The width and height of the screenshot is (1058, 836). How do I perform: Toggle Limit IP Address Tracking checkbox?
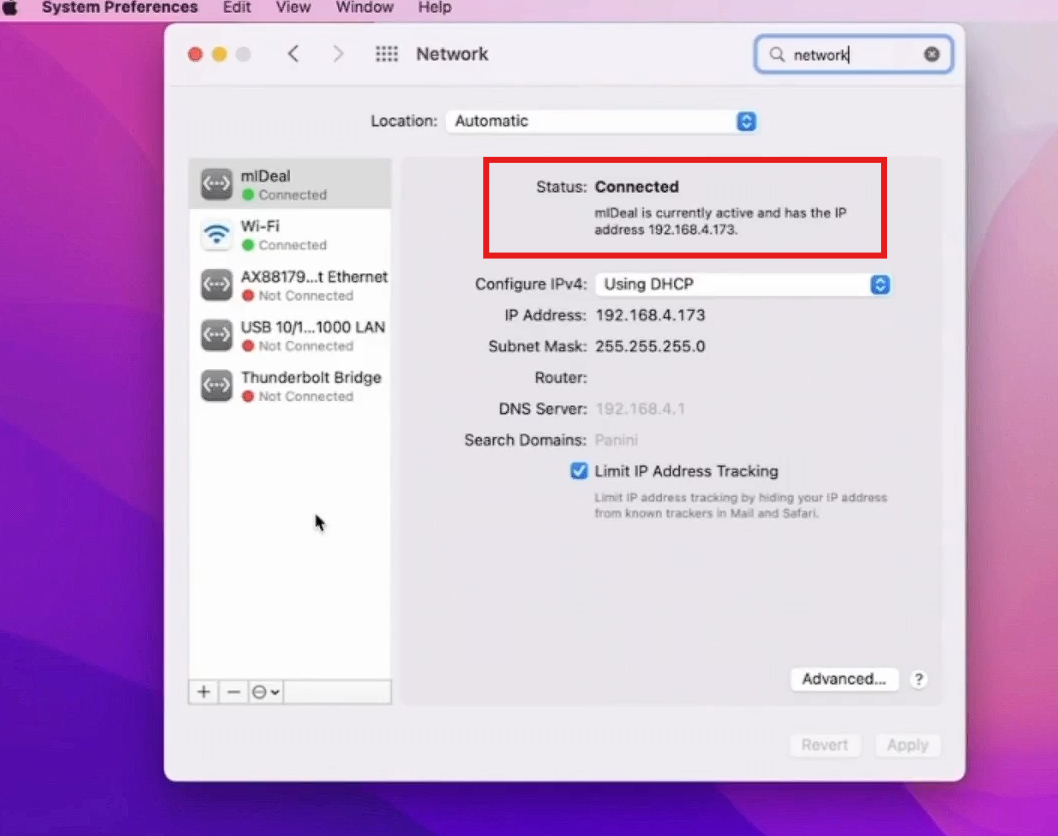(579, 471)
